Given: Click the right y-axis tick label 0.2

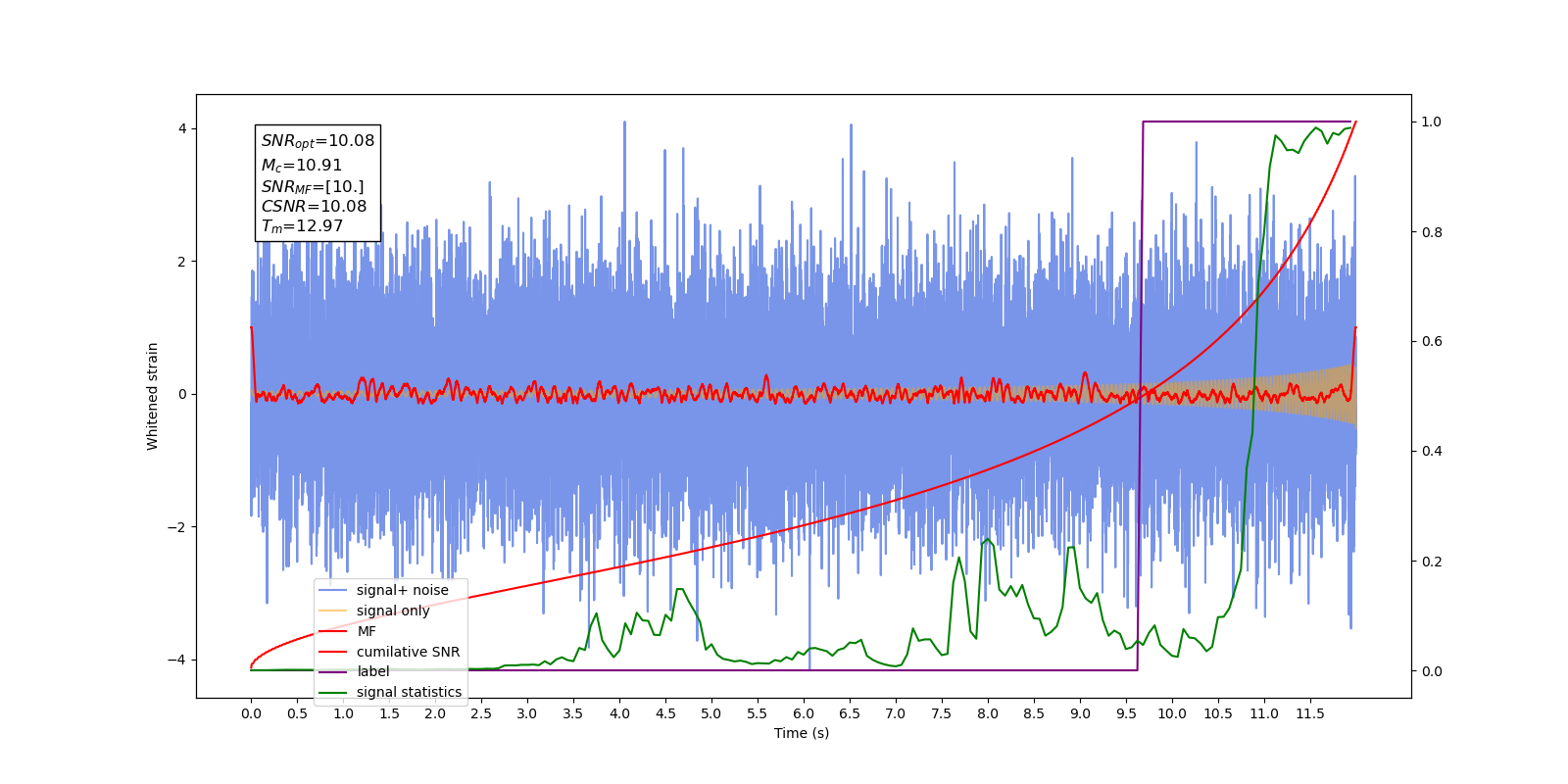Looking at the screenshot, I should click(1432, 562).
